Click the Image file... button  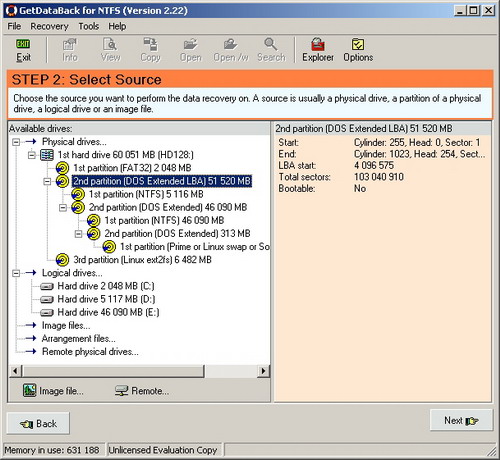[x=53, y=391]
